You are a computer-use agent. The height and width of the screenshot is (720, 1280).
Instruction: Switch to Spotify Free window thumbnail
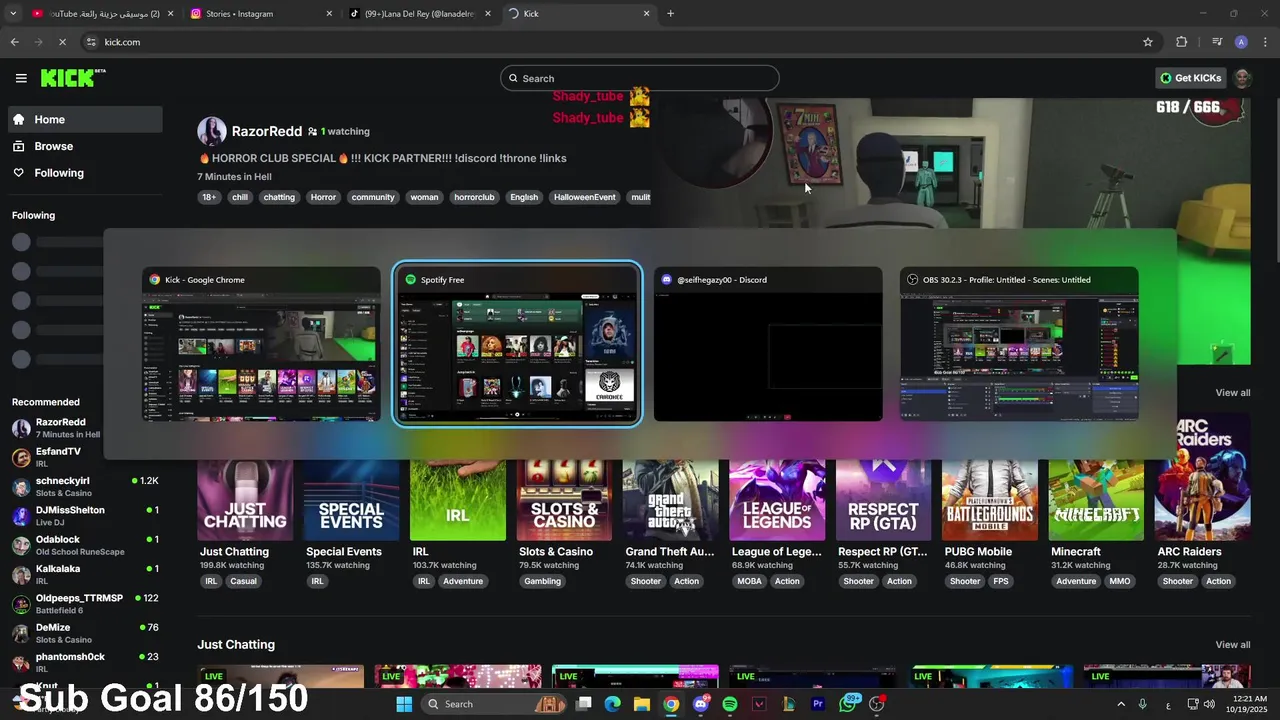click(517, 345)
